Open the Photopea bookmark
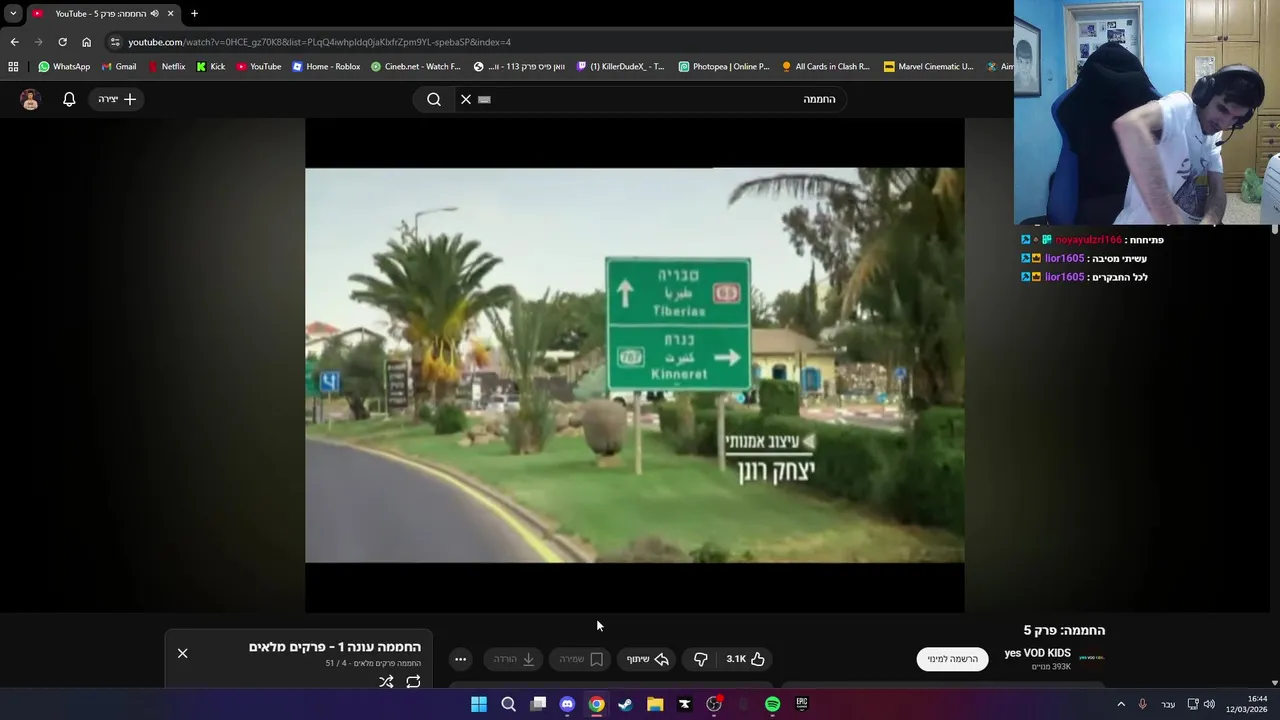The image size is (1280, 720). (724, 67)
